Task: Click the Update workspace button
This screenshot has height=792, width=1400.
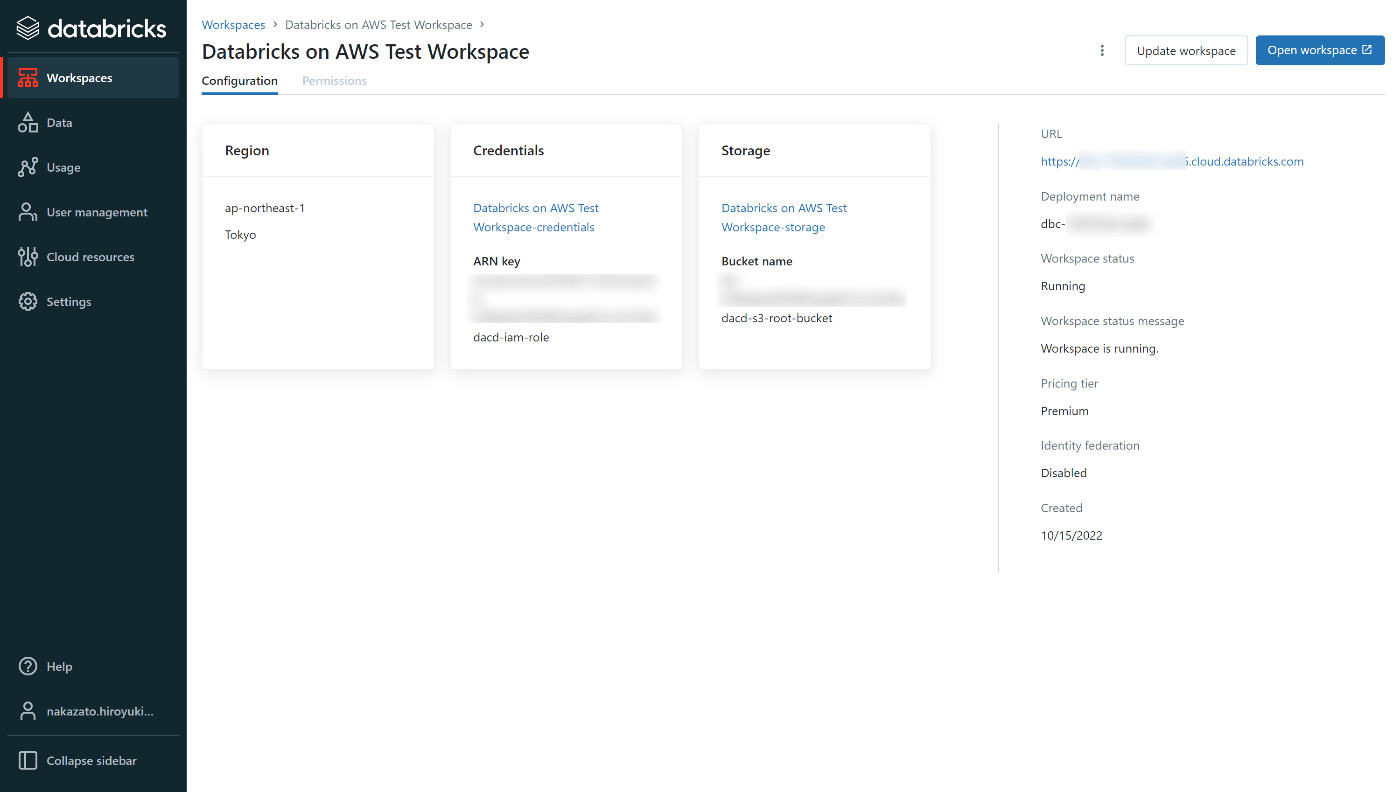Action: (x=1186, y=51)
